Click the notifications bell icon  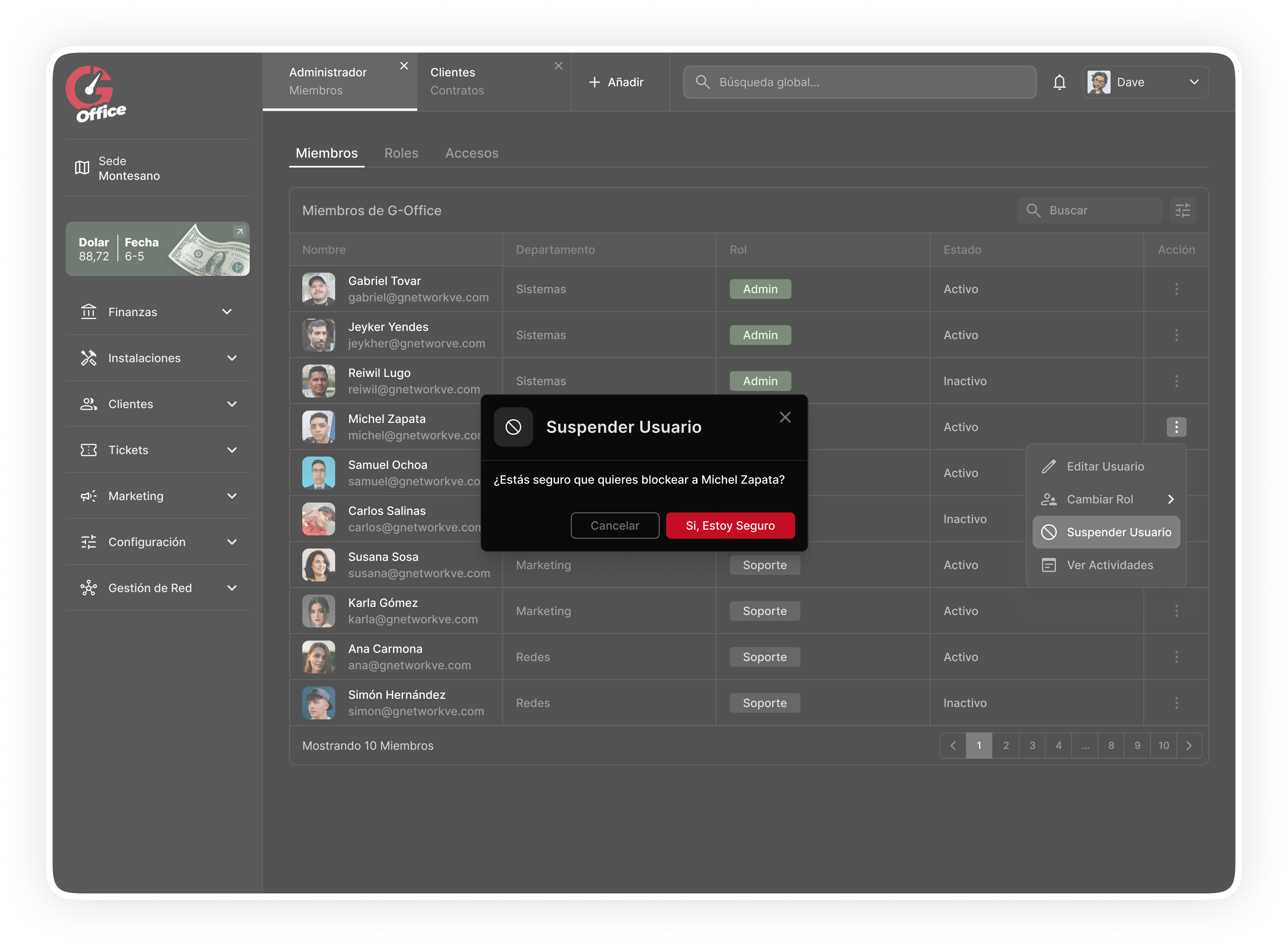1059,83
